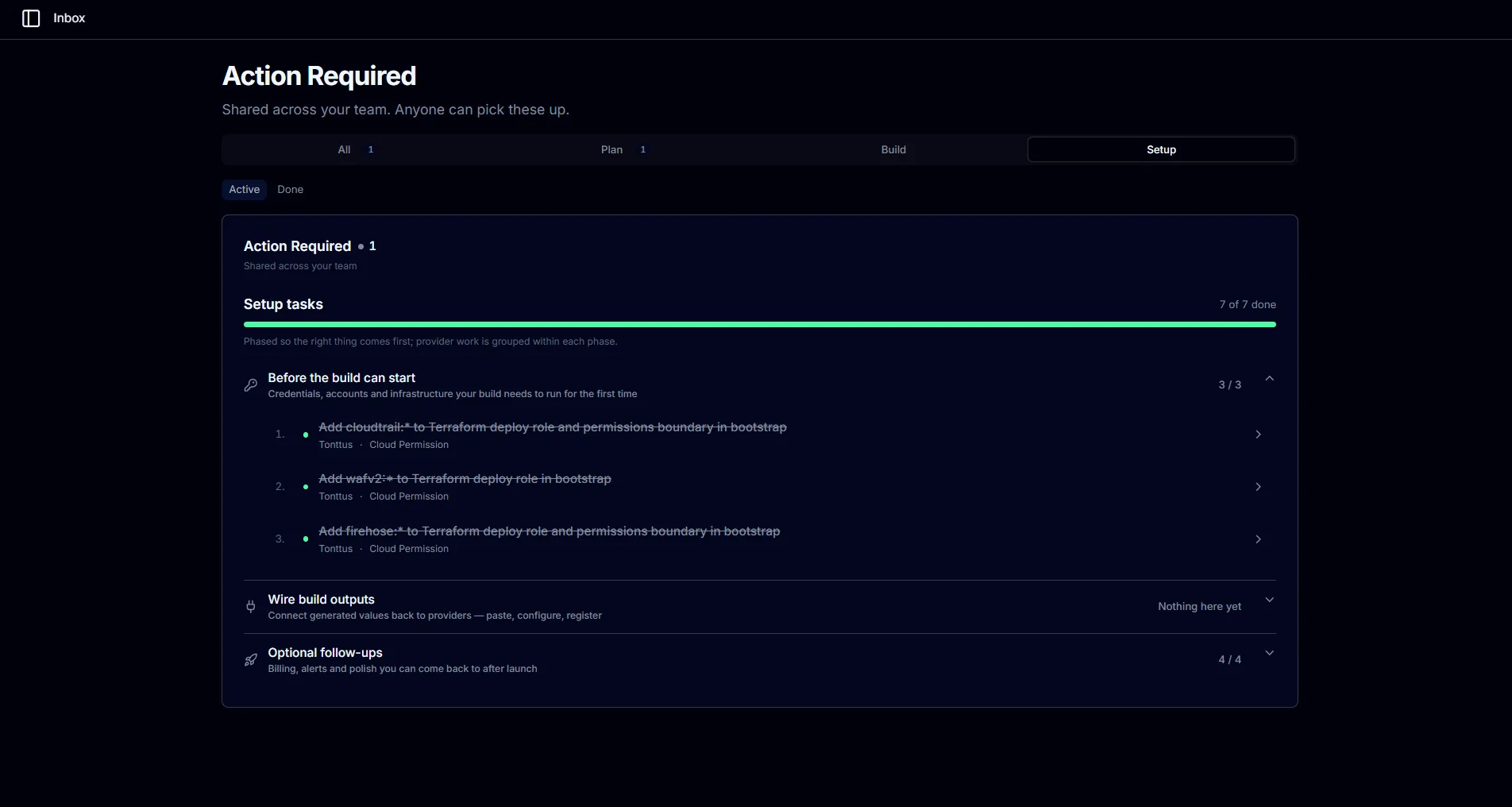Click the Optional follow-ups heading
Viewport: 1512px width, 807px height.
click(325, 652)
